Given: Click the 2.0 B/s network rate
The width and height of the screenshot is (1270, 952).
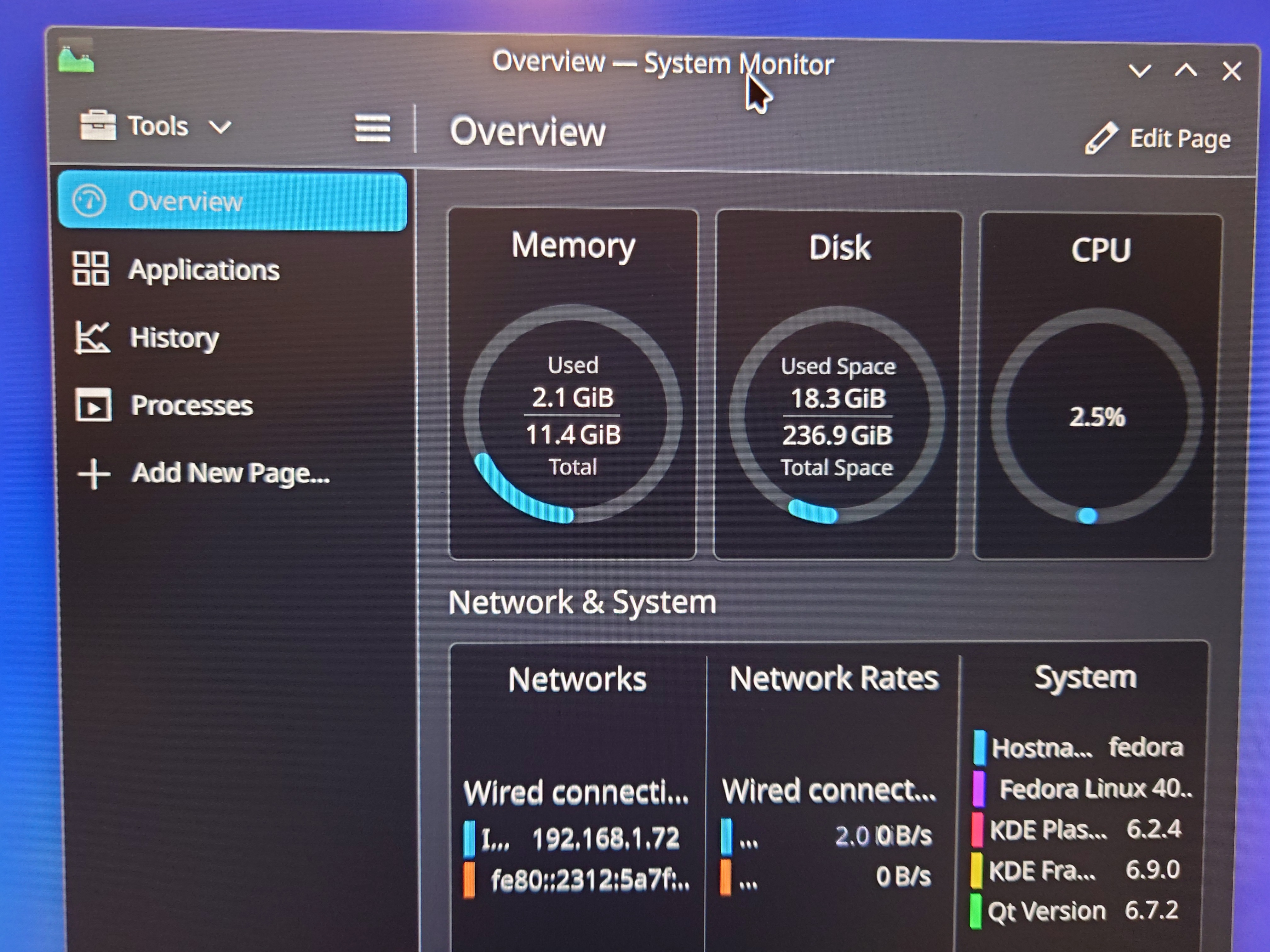Looking at the screenshot, I should click(883, 836).
